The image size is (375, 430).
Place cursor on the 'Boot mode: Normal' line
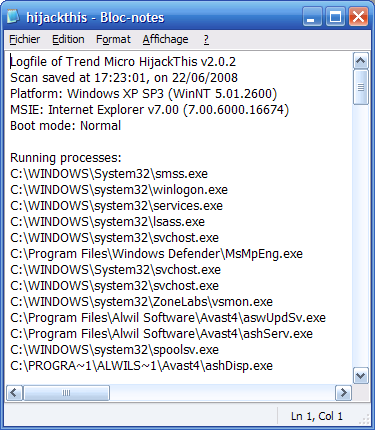65,126
